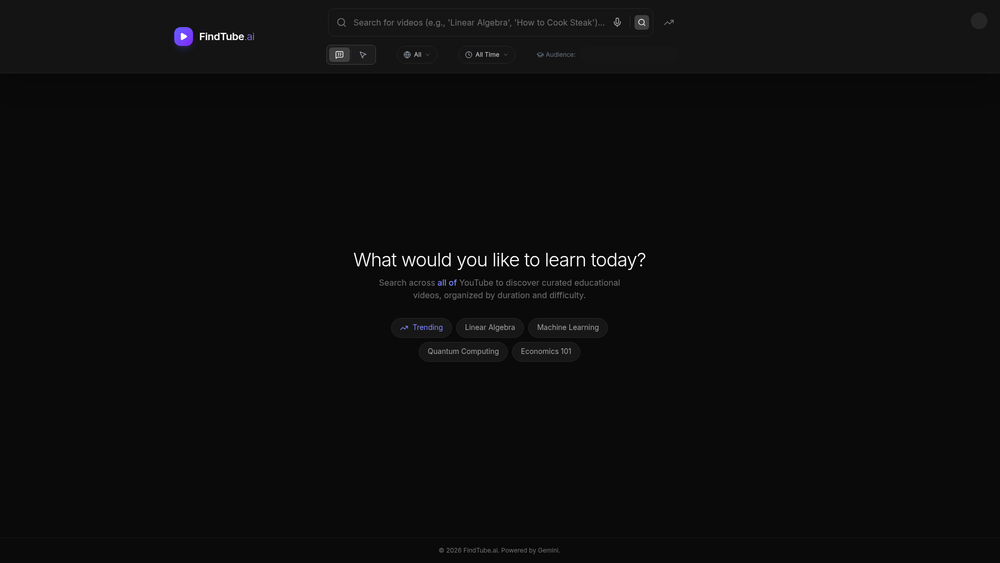The height and width of the screenshot is (563, 1000).
Task: Choose the Linear Algebra suggestion chip
Action: [490, 328]
